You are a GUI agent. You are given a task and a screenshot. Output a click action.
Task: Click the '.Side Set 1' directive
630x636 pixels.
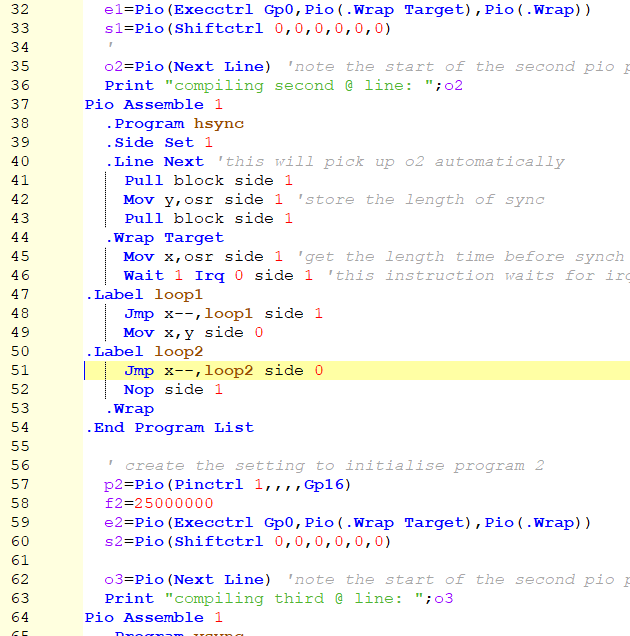click(x=159, y=143)
